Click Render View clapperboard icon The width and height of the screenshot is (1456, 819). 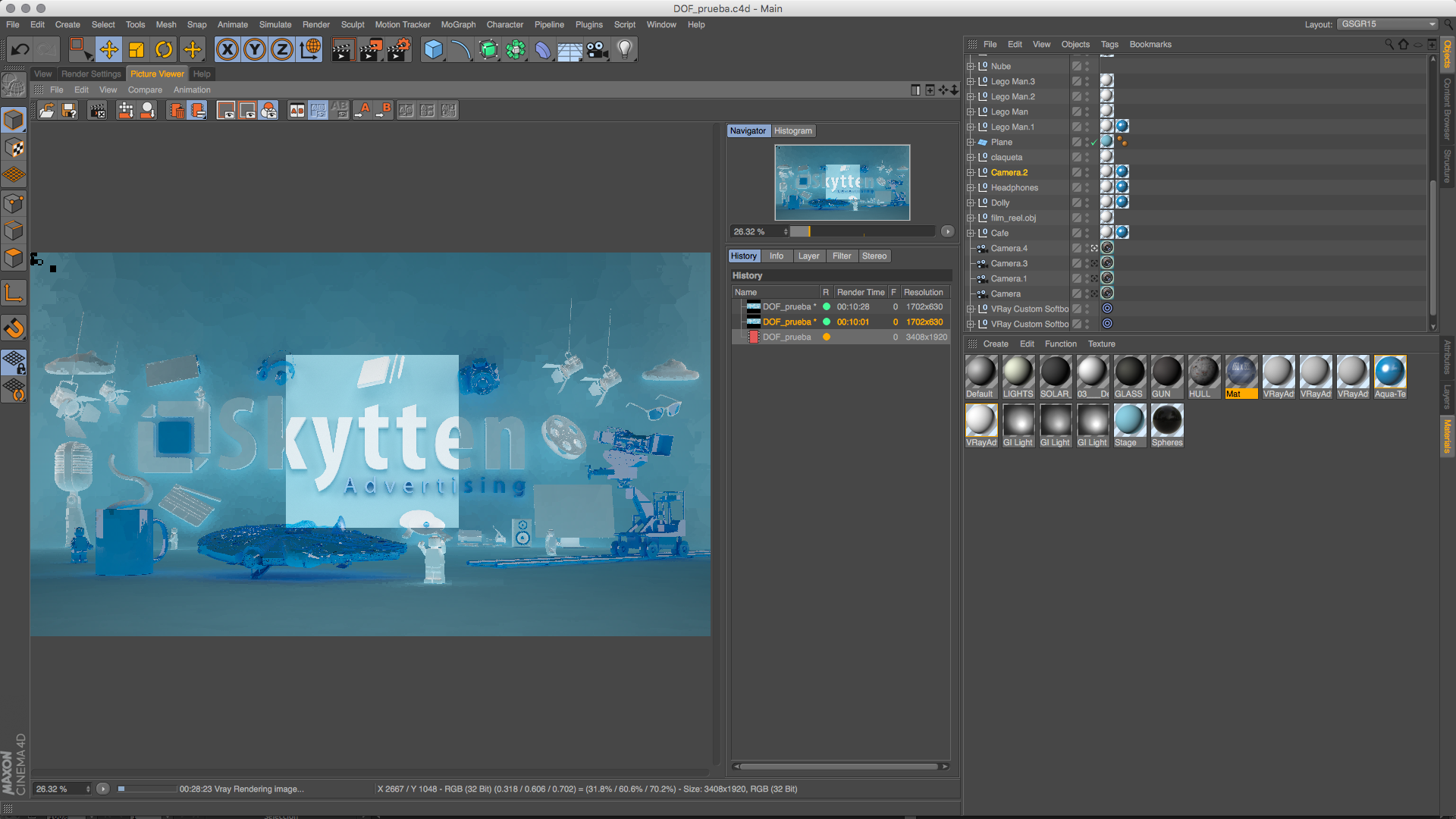pyautogui.click(x=343, y=50)
